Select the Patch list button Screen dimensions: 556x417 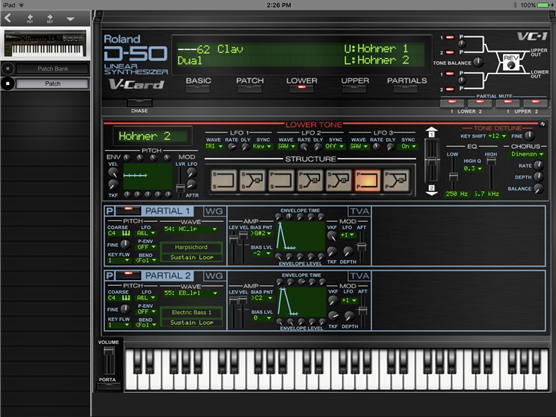click(52, 84)
